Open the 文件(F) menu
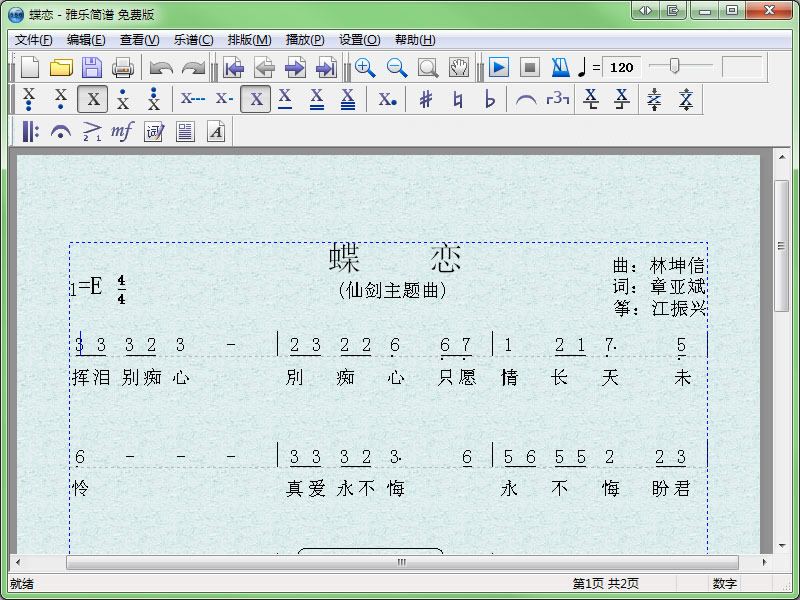Viewport: 800px width, 600px height. point(34,40)
